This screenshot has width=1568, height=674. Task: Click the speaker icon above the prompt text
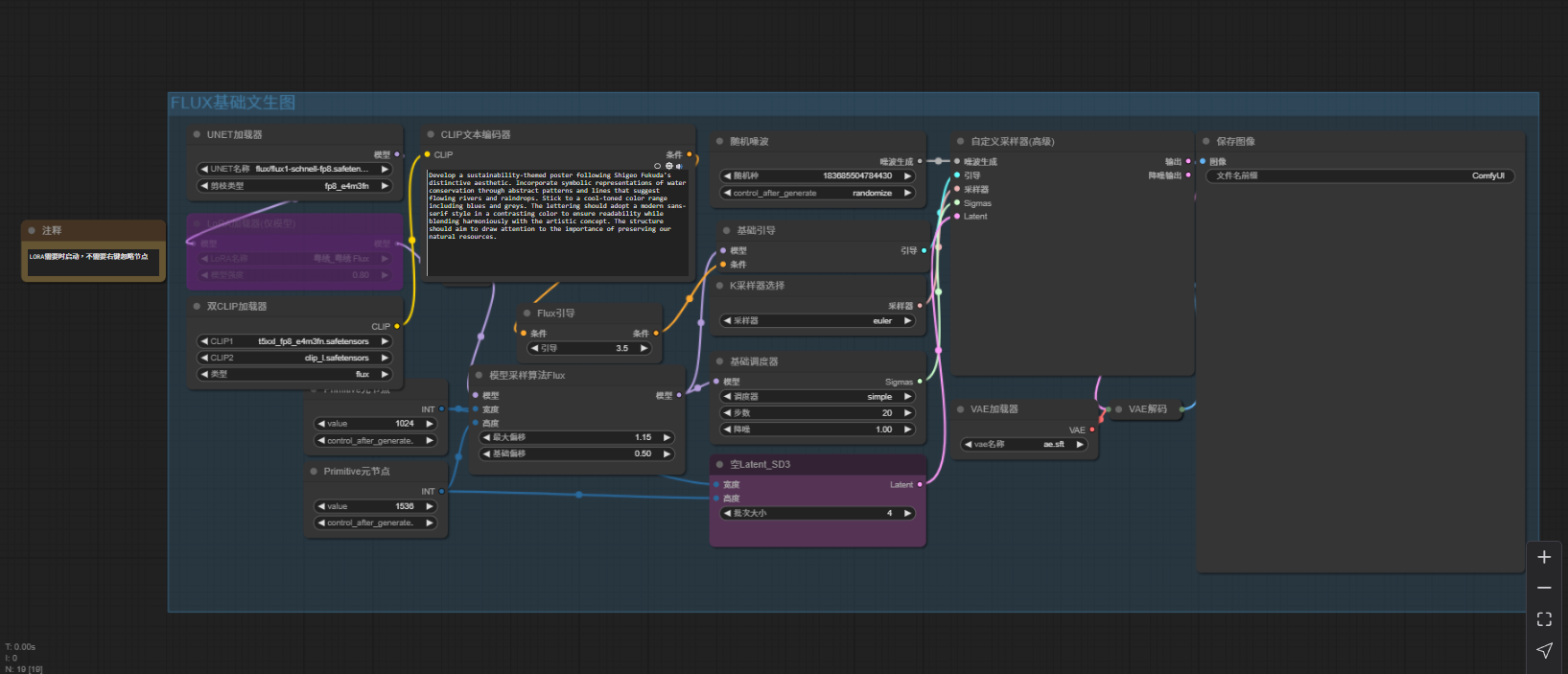tap(679, 166)
